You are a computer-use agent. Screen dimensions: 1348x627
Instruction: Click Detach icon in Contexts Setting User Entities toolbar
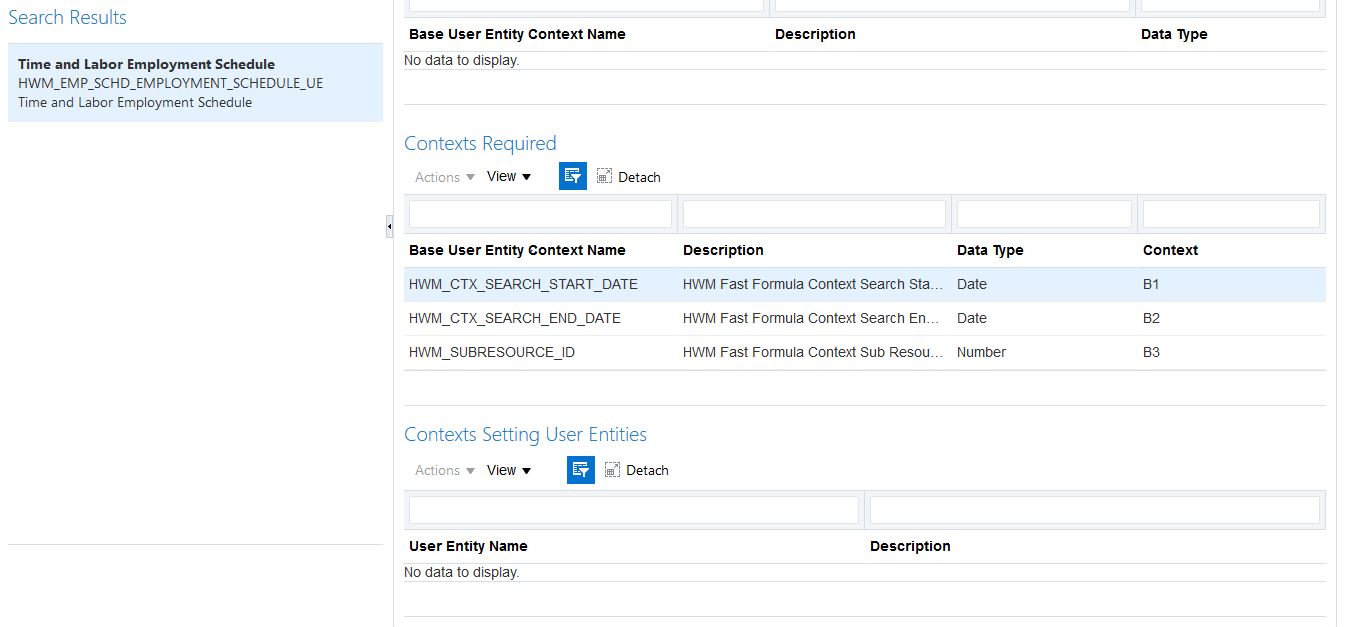[612, 470]
